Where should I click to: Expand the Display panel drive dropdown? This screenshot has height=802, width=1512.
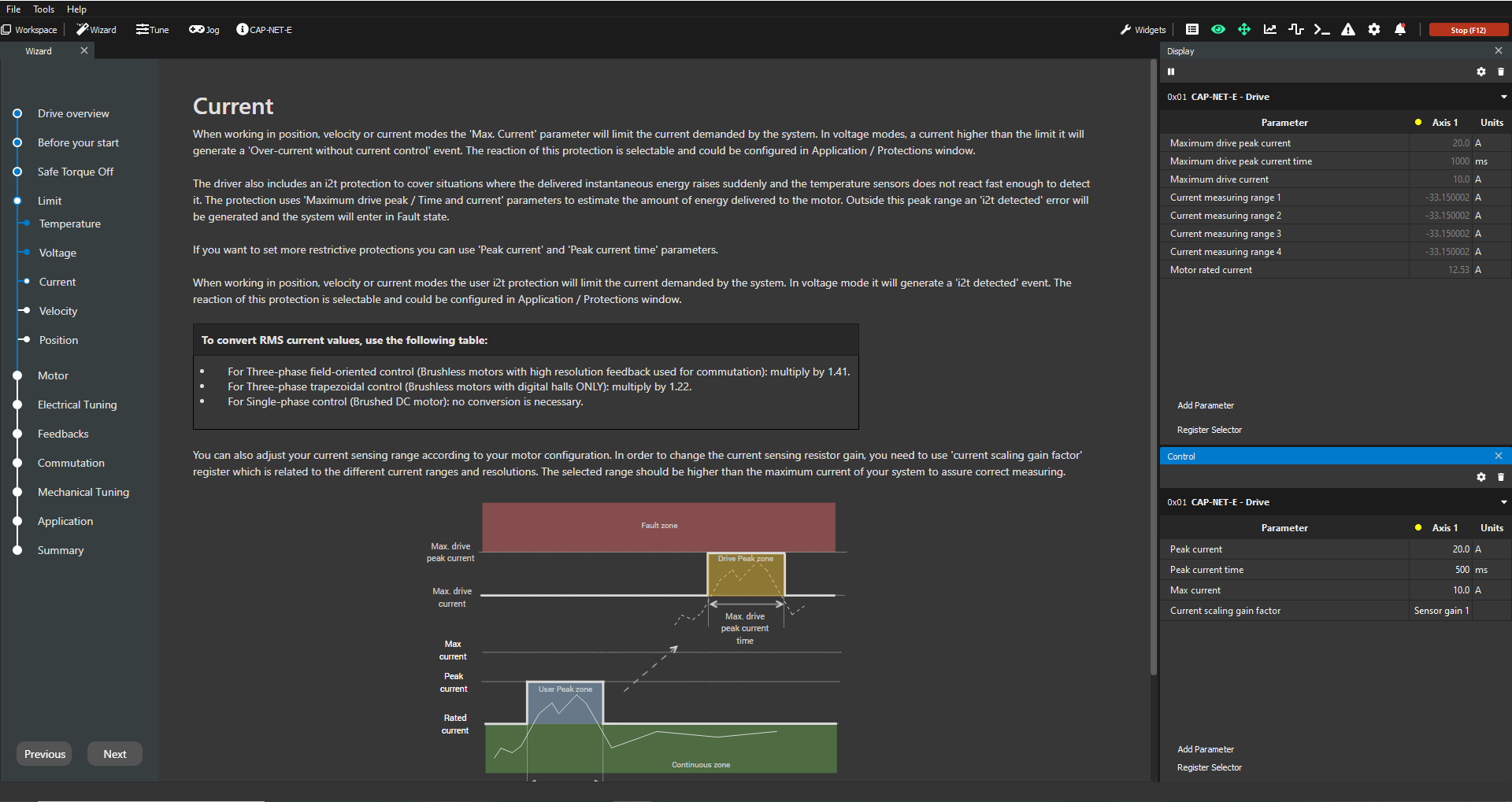click(x=1503, y=97)
